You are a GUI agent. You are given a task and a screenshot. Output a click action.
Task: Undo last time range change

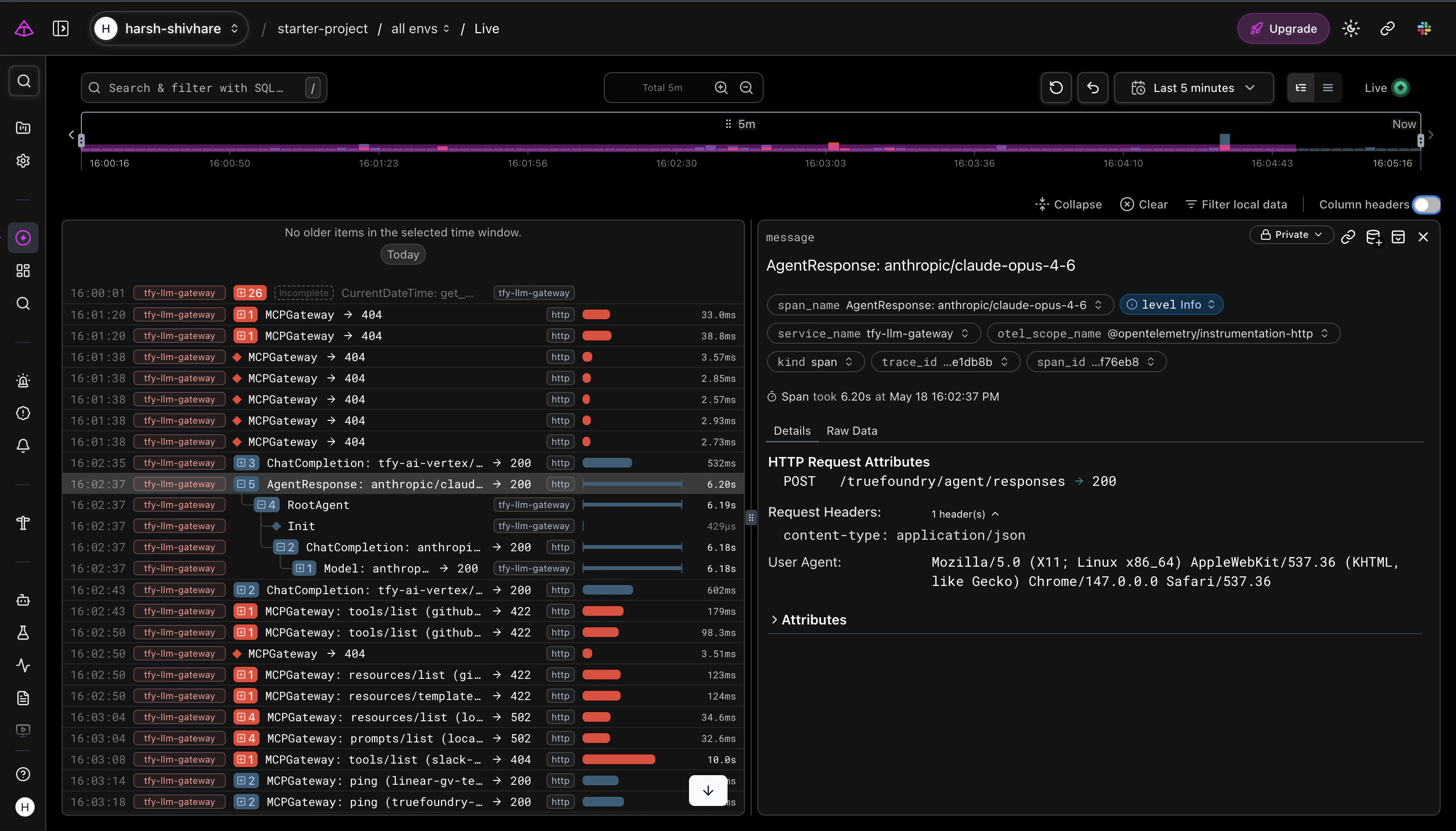coord(1092,88)
